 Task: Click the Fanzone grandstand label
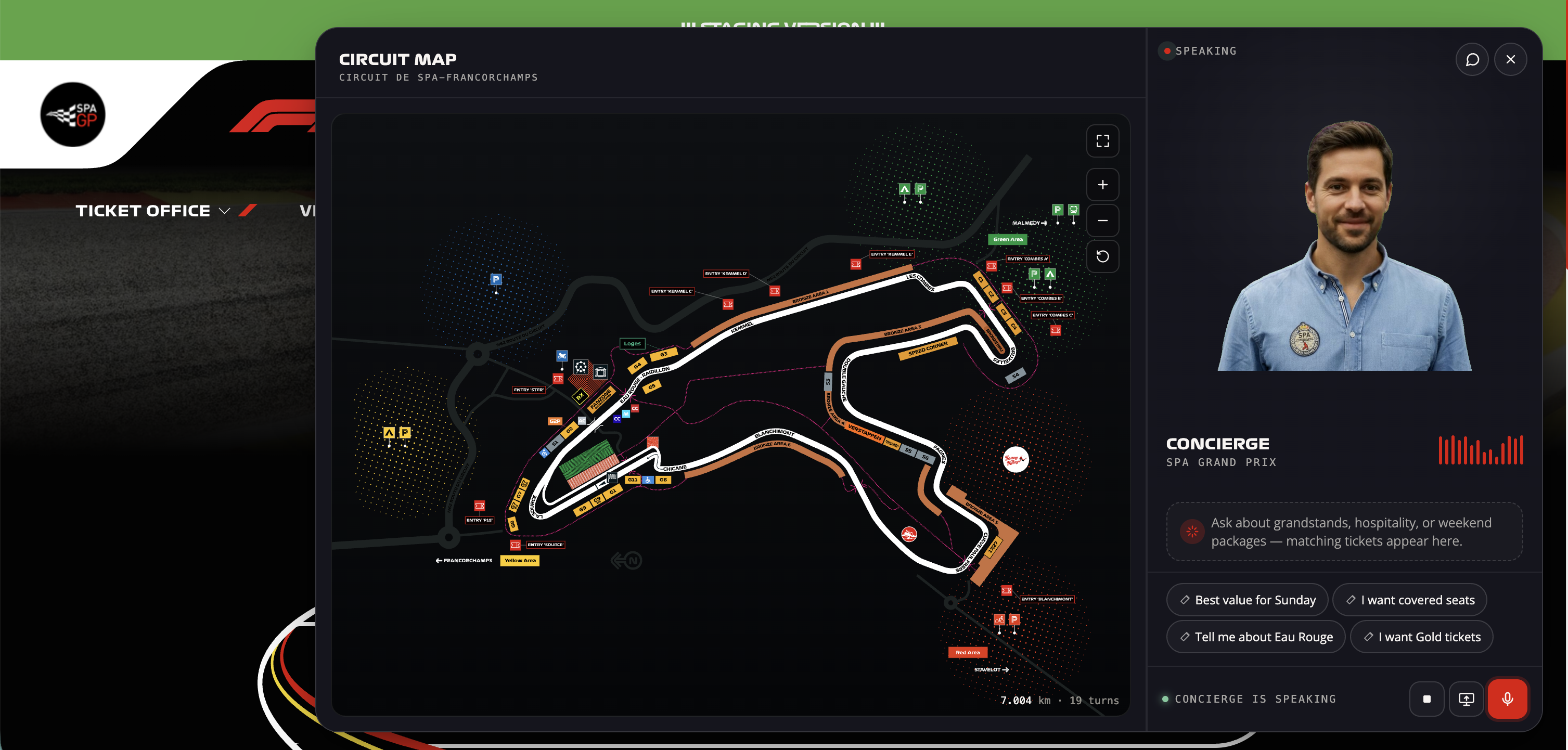tap(601, 399)
